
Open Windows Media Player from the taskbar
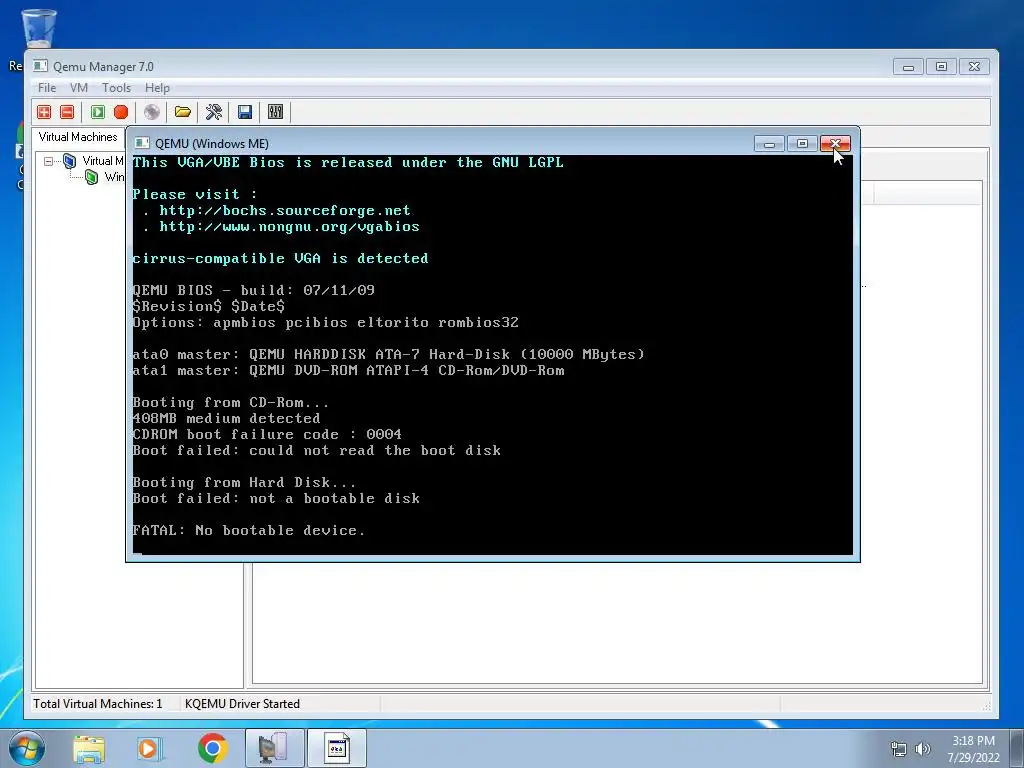[x=149, y=748]
